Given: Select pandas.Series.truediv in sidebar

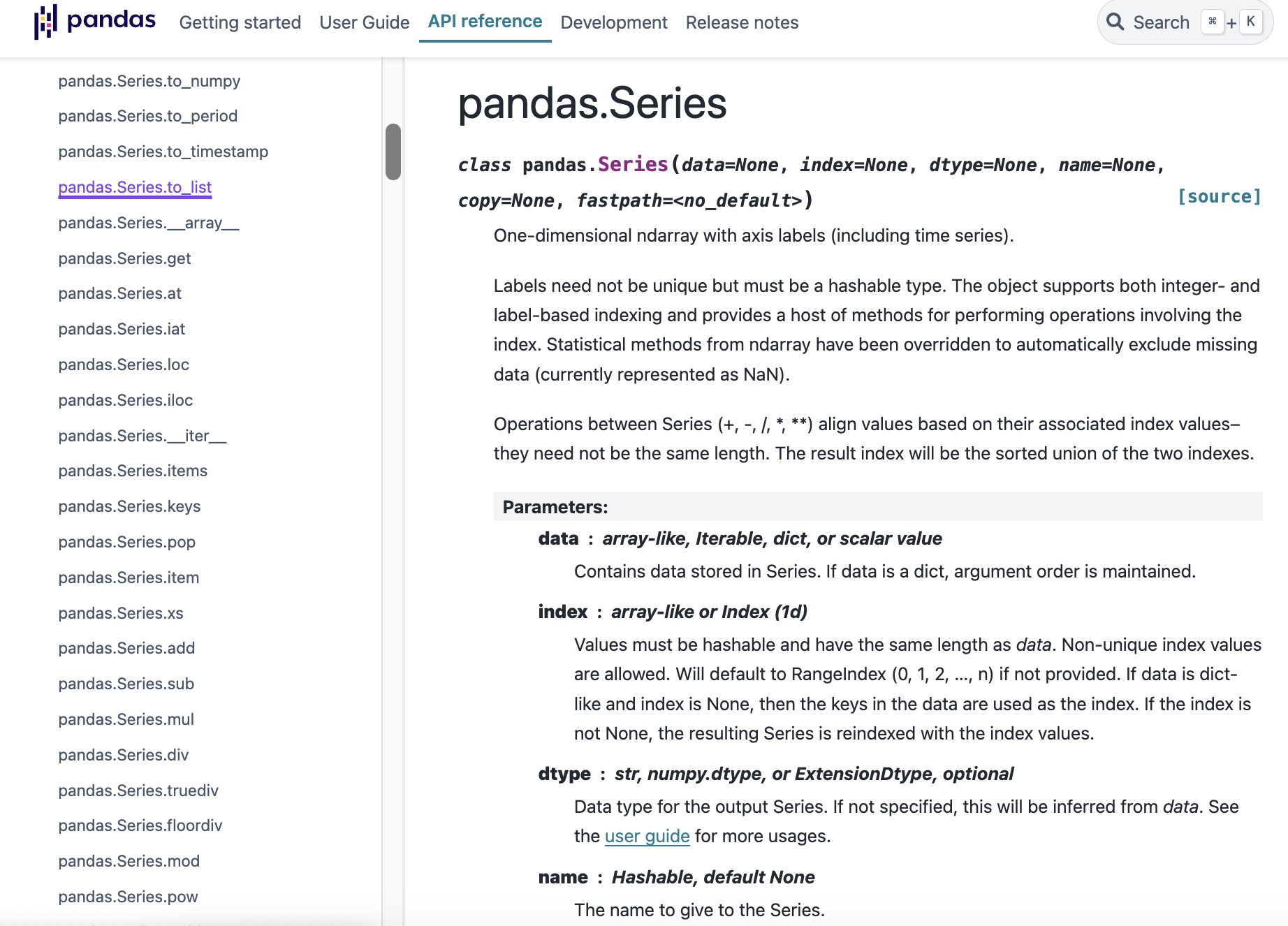Looking at the screenshot, I should click(x=138, y=791).
